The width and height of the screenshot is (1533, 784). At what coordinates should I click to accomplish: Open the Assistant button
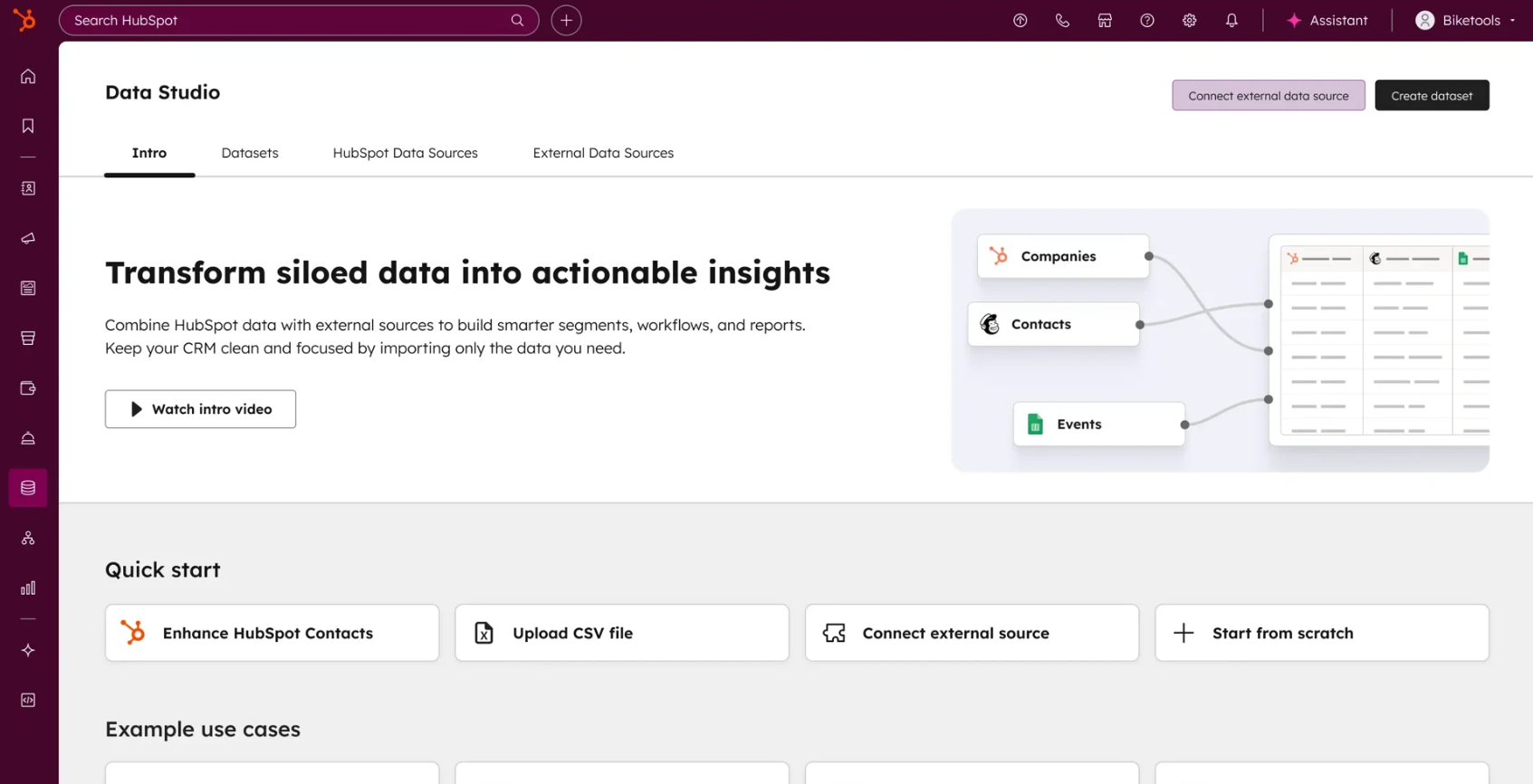coord(1327,20)
